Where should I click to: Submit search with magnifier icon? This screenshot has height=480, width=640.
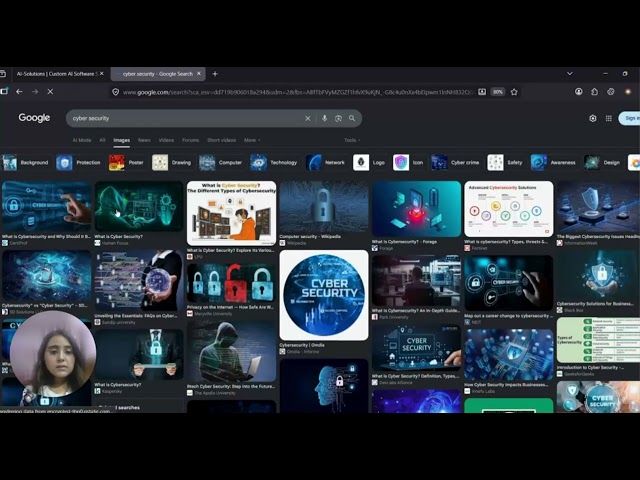point(352,118)
